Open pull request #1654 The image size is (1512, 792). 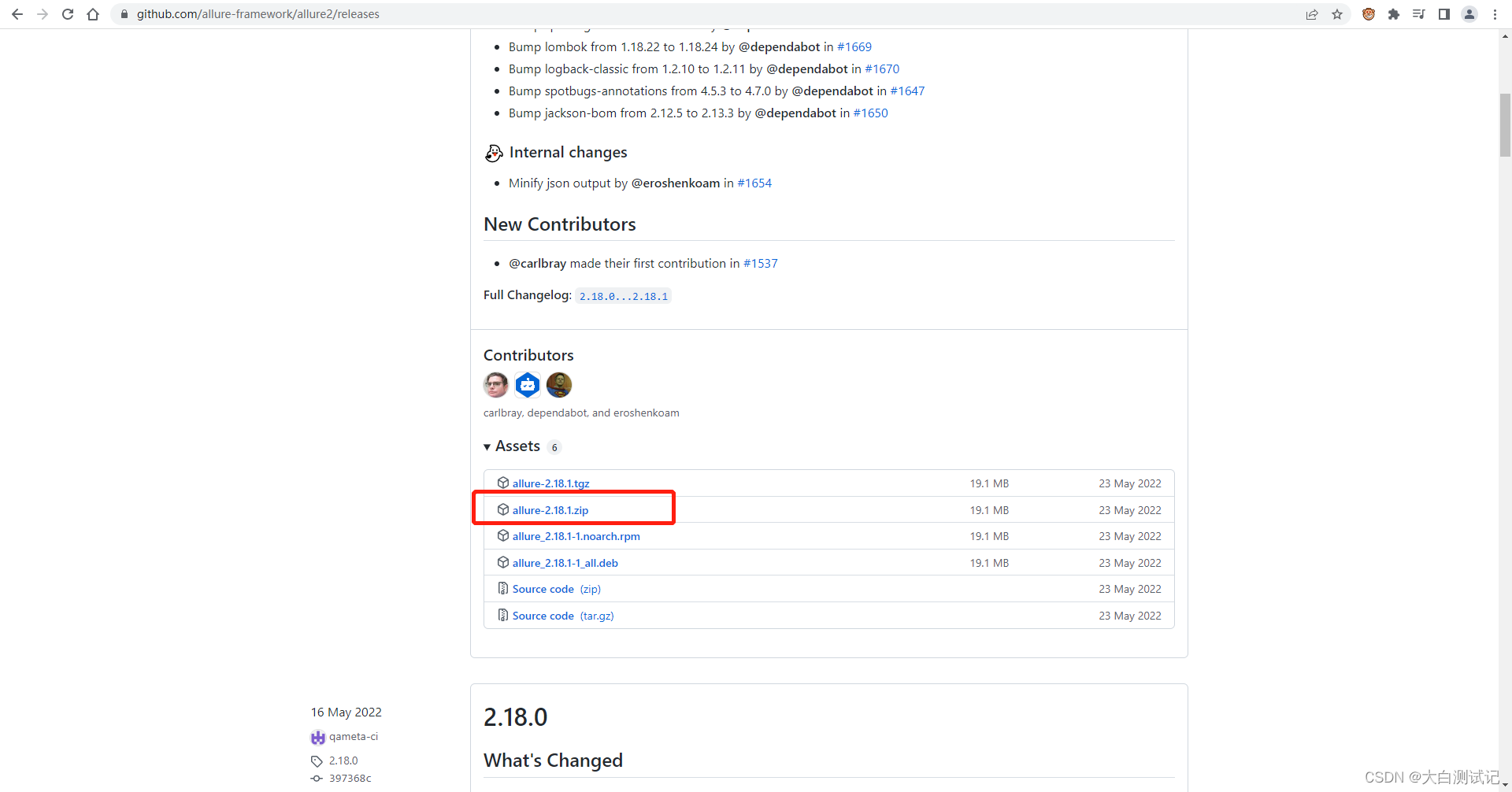pos(754,183)
